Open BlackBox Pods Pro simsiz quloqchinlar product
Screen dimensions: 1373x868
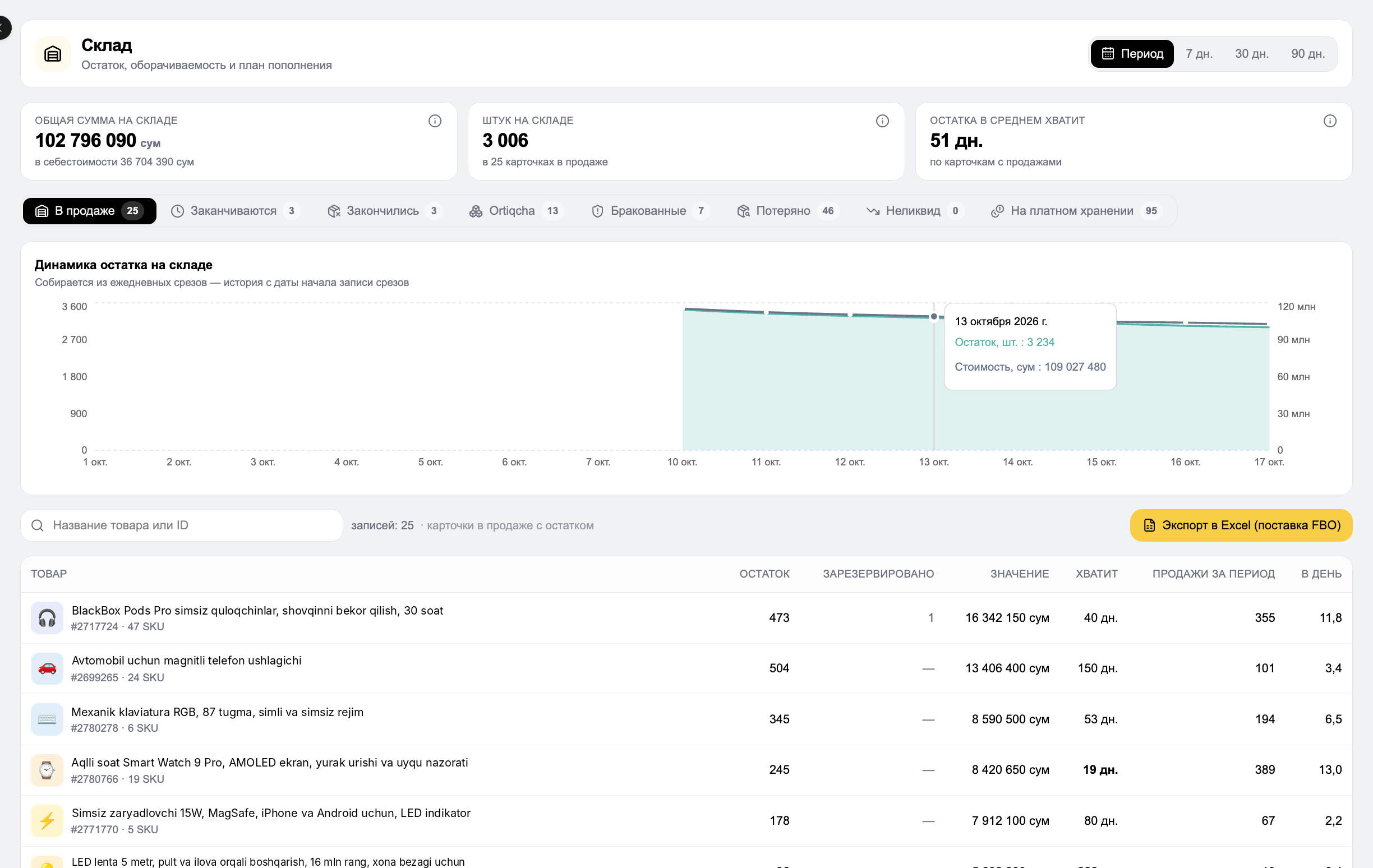[x=257, y=611]
